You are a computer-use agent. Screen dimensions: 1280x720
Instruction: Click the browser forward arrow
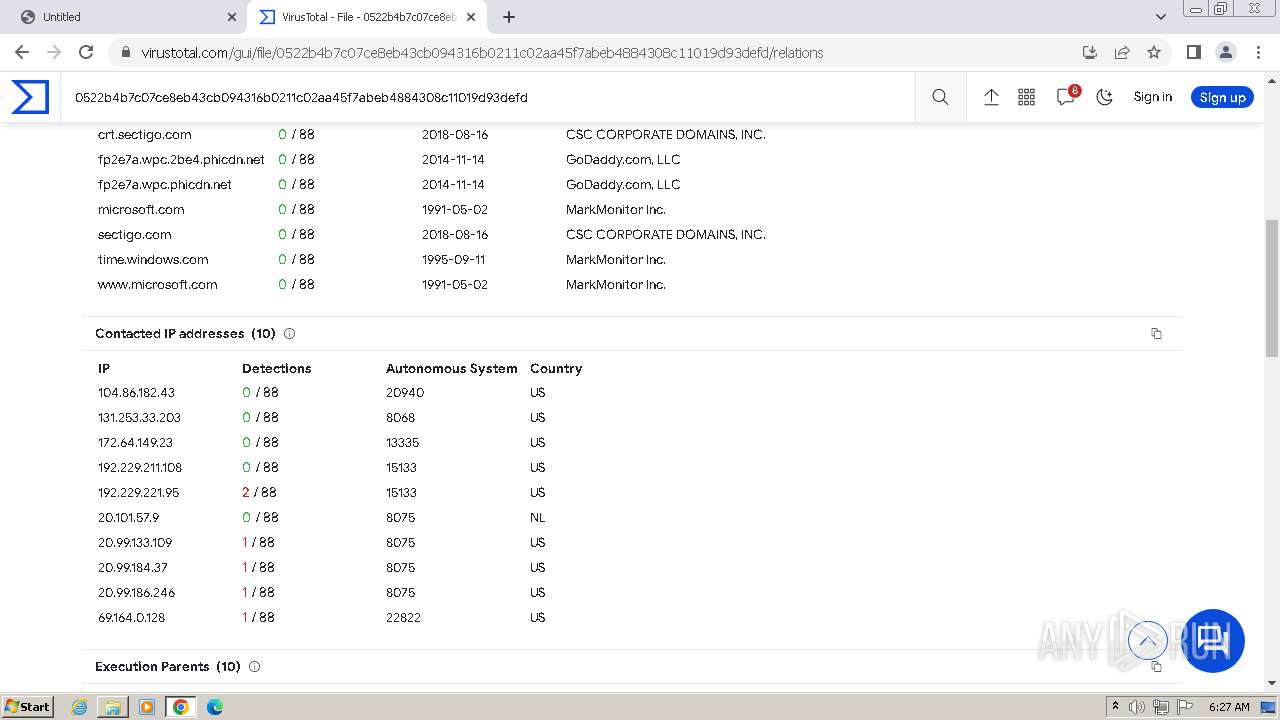tap(54, 52)
